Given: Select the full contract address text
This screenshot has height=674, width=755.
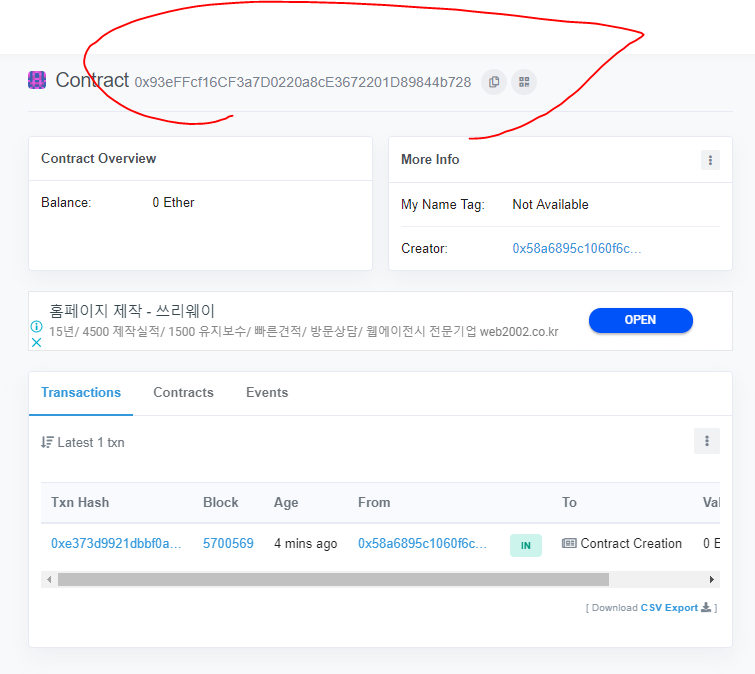Looking at the screenshot, I should tap(303, 82).
